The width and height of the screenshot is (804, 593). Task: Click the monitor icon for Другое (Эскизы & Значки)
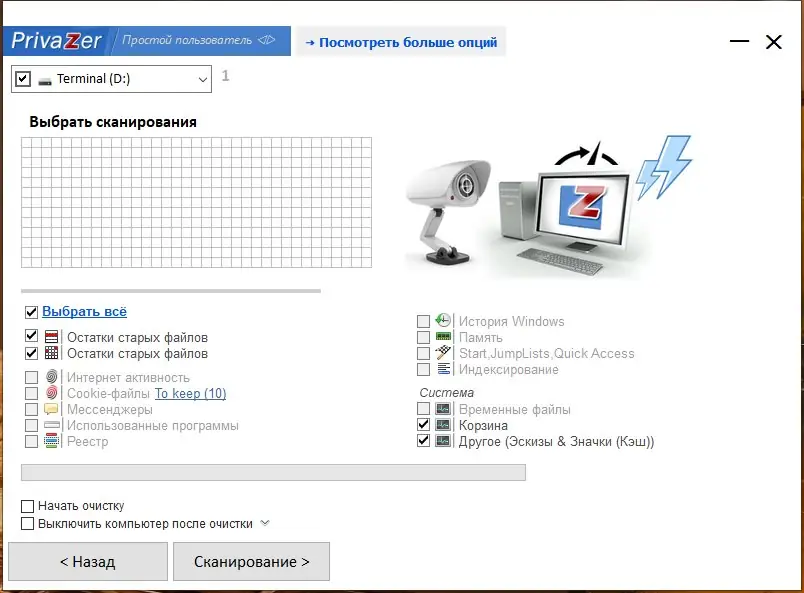click(x=443, y=441)
